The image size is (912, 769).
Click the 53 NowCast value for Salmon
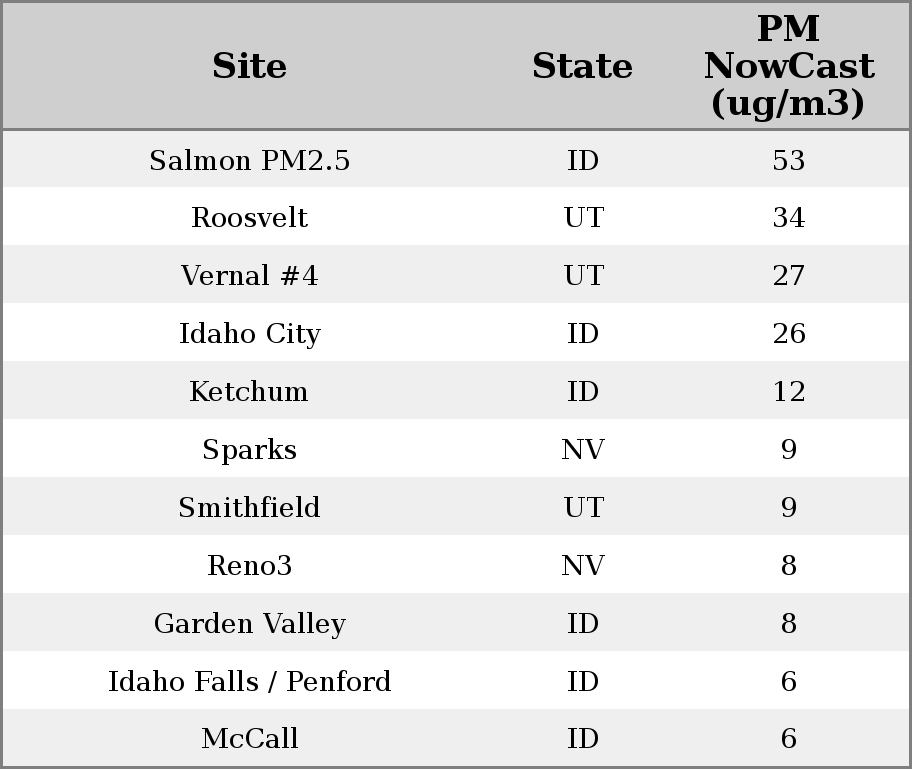pos(788,160)
